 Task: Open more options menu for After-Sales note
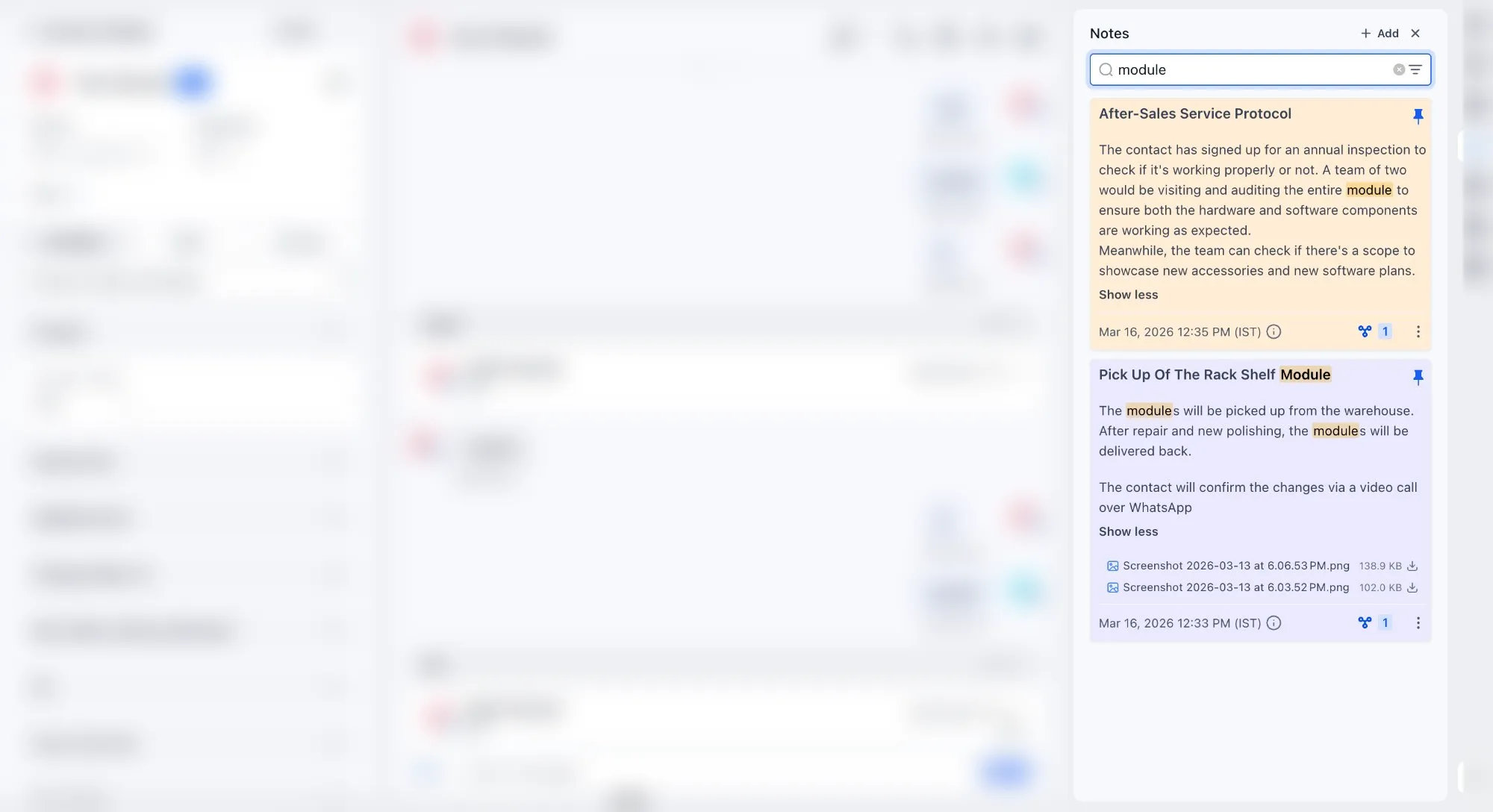[1418, 331]
